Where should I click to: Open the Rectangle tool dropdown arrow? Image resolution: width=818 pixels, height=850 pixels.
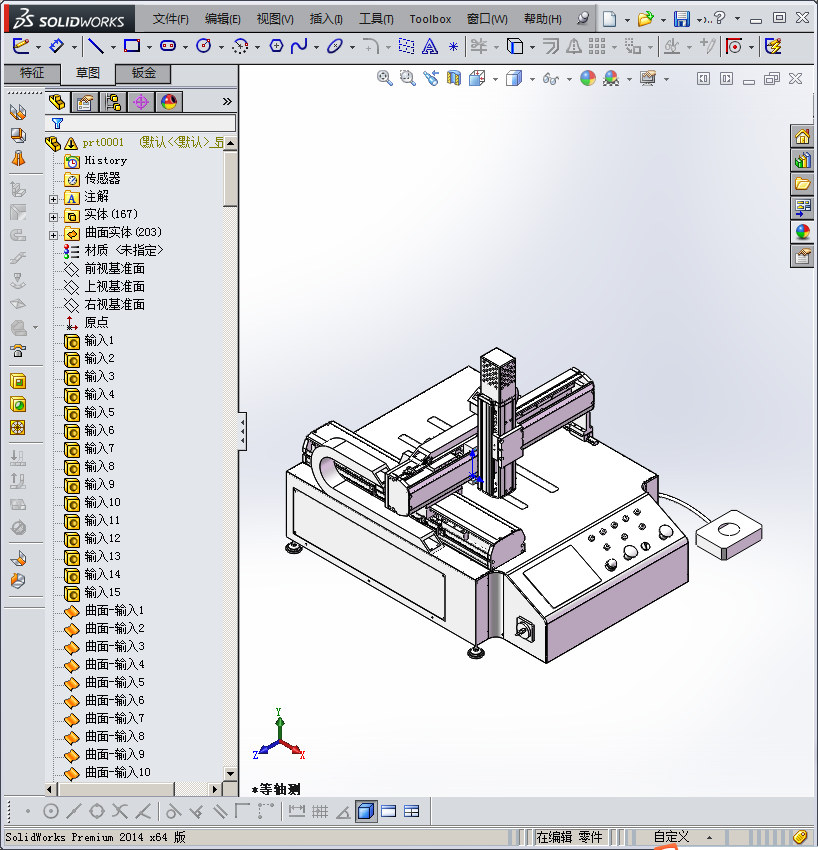pos(149,48)
